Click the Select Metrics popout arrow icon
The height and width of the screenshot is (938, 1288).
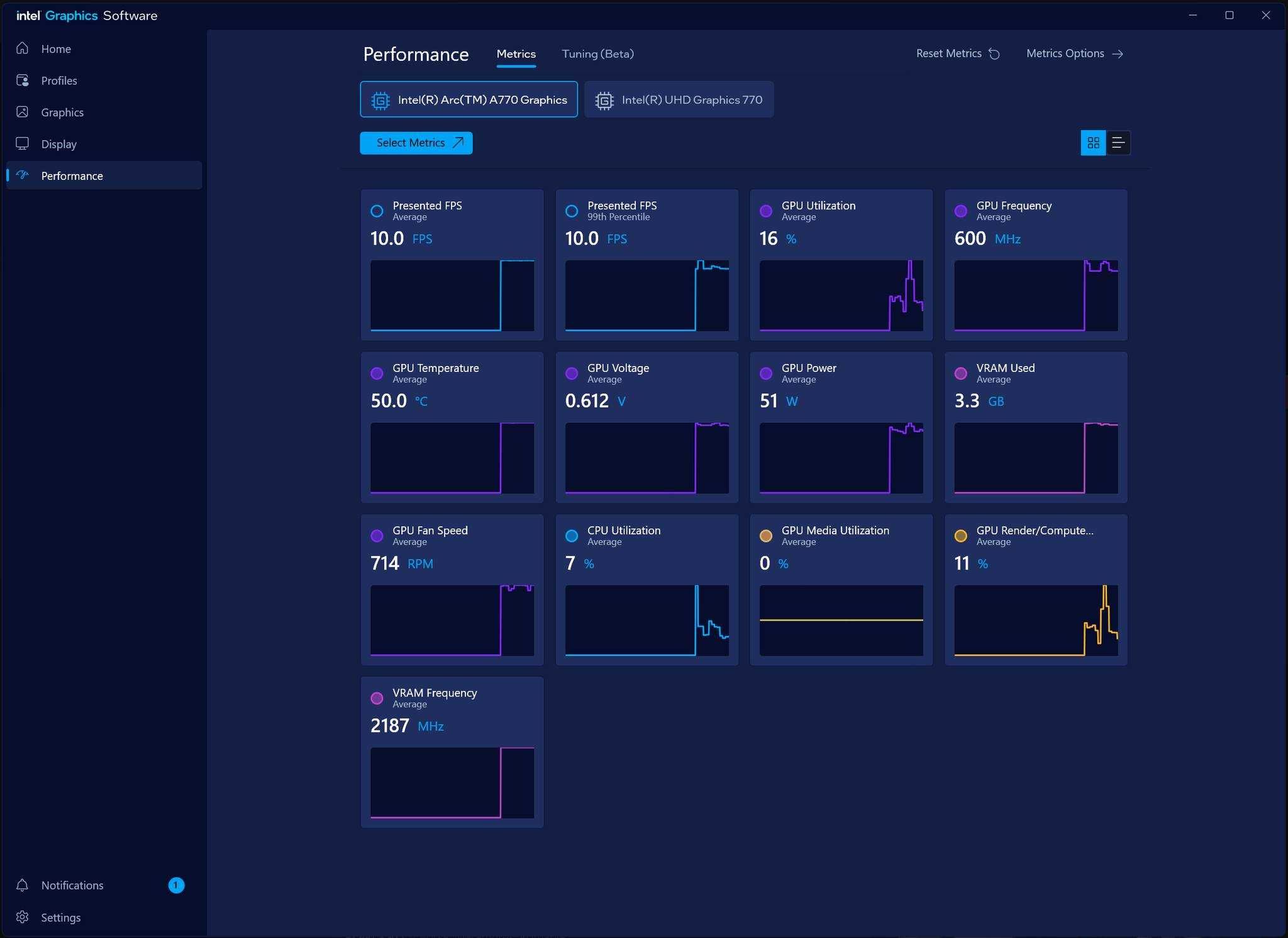click(x=458, y=143)
